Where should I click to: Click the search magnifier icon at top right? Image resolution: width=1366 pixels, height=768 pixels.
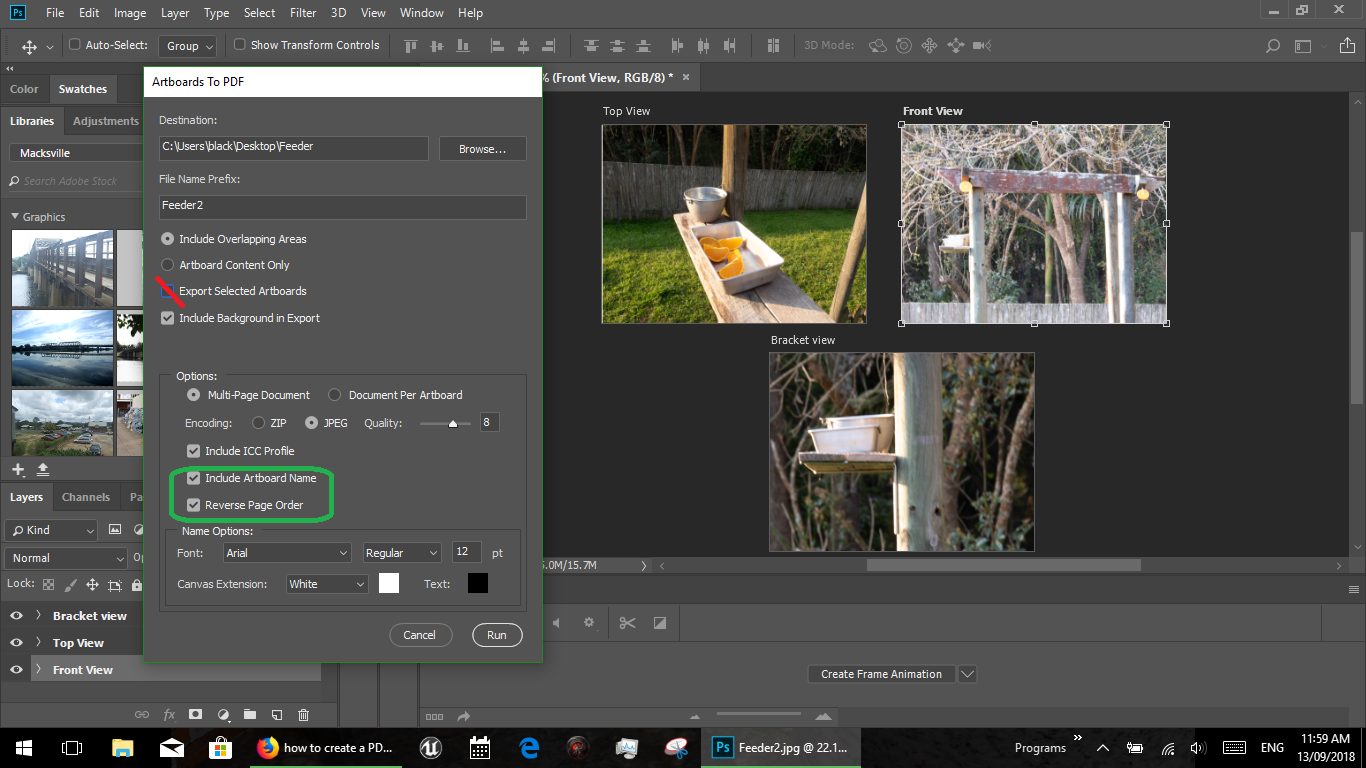point(1273,46)
